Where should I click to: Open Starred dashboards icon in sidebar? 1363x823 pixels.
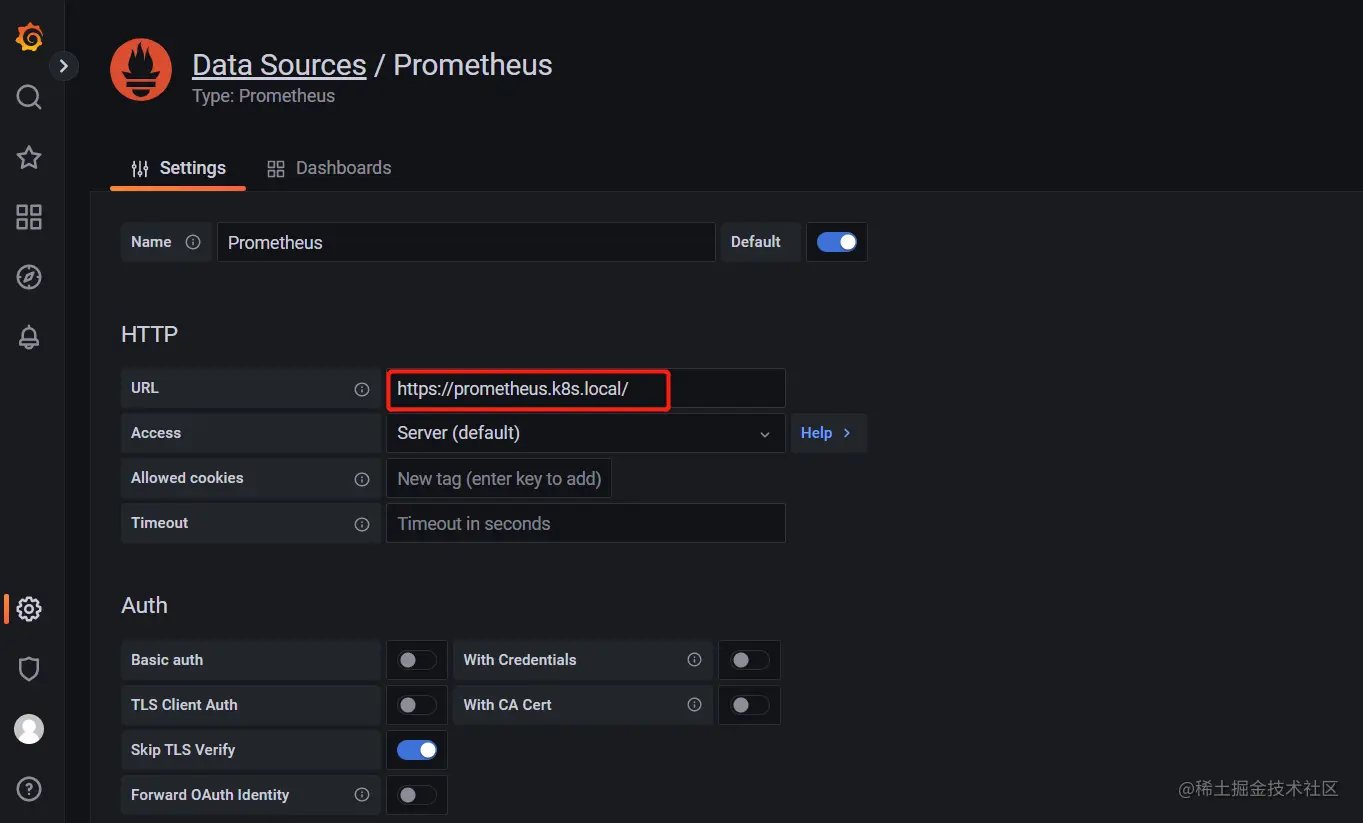click(x=29, y=157)
